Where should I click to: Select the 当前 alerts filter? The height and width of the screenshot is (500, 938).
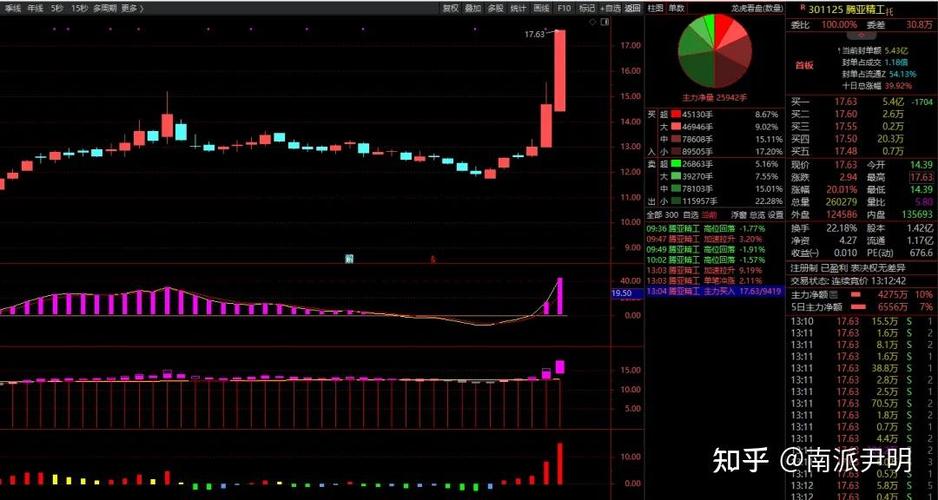pyautogui.click(x=709, y=215)
